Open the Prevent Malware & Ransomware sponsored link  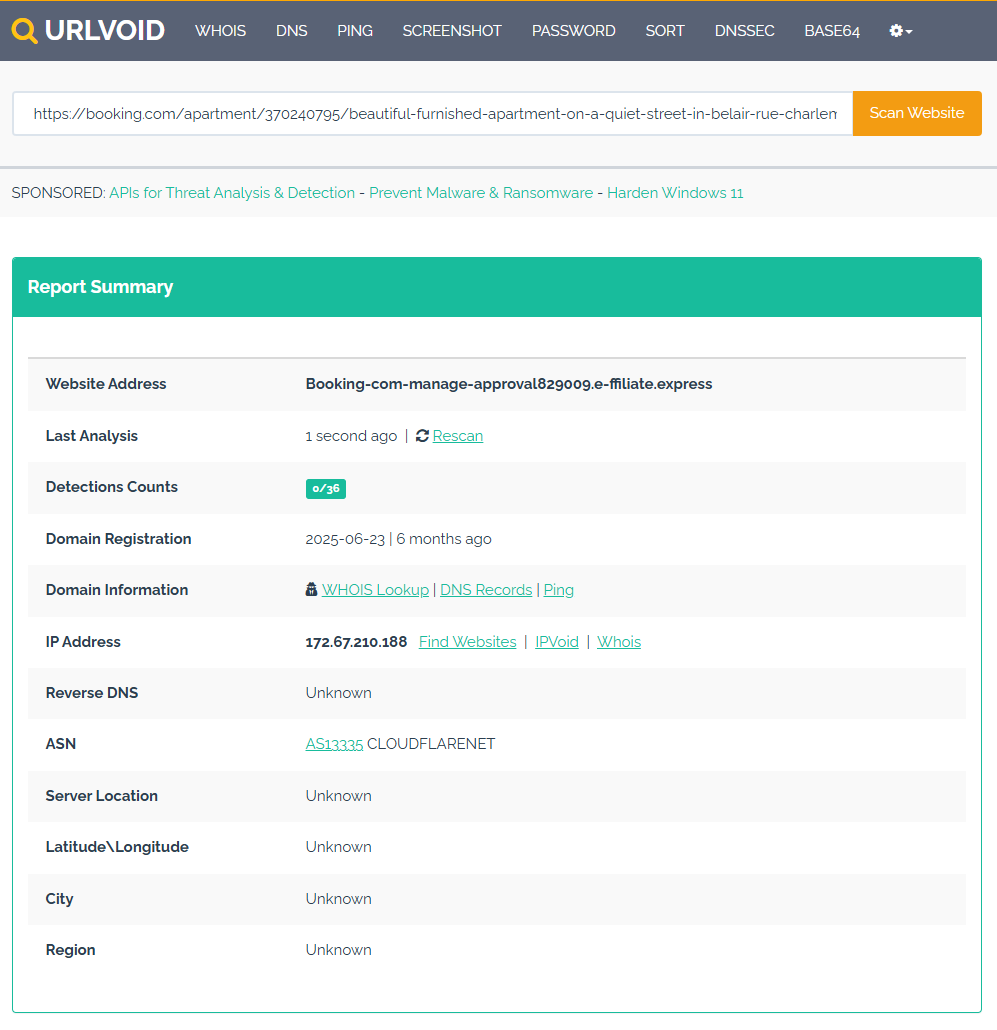point(480,192)
